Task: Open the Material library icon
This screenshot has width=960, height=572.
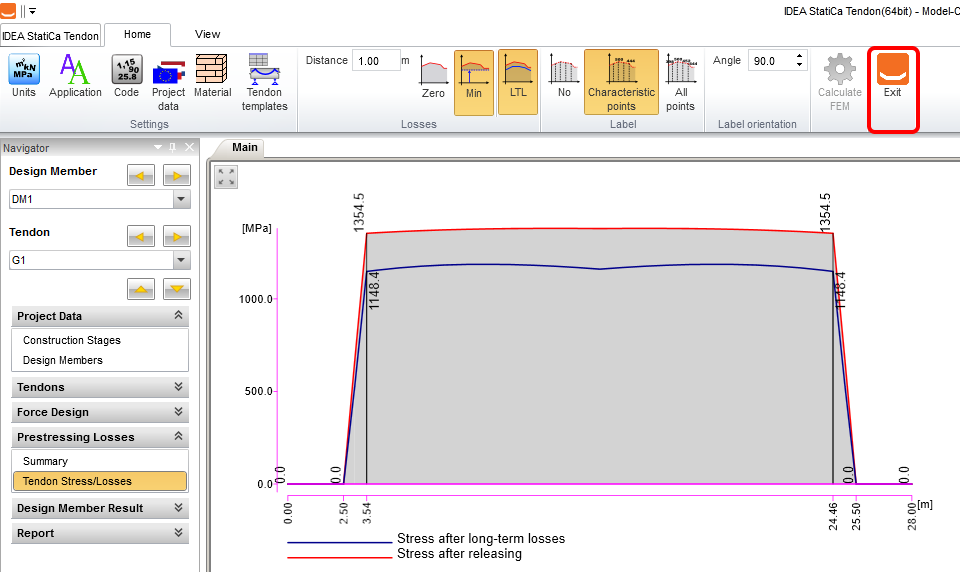Action: (212, 76)
